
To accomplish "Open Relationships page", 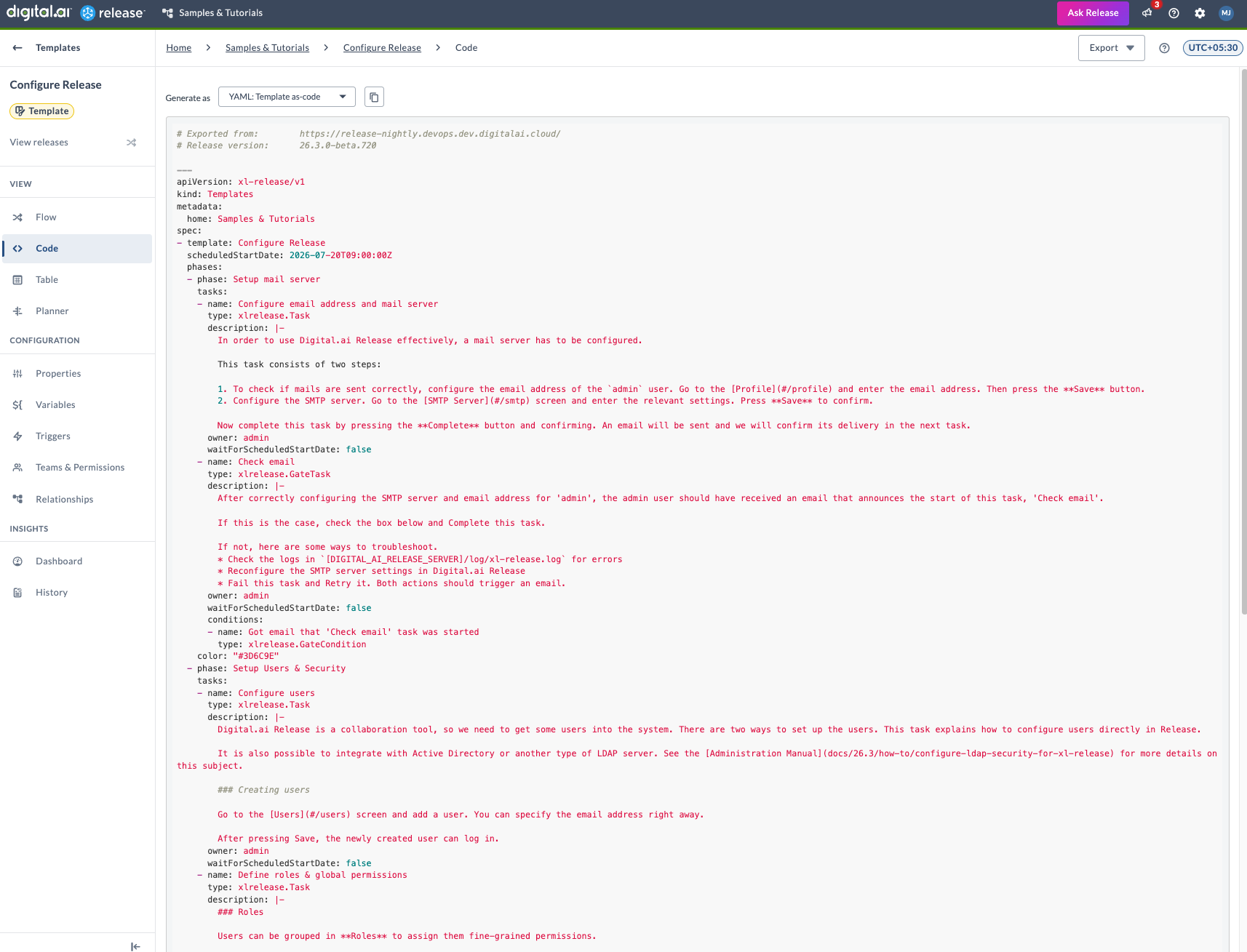I will coord(77,499).
